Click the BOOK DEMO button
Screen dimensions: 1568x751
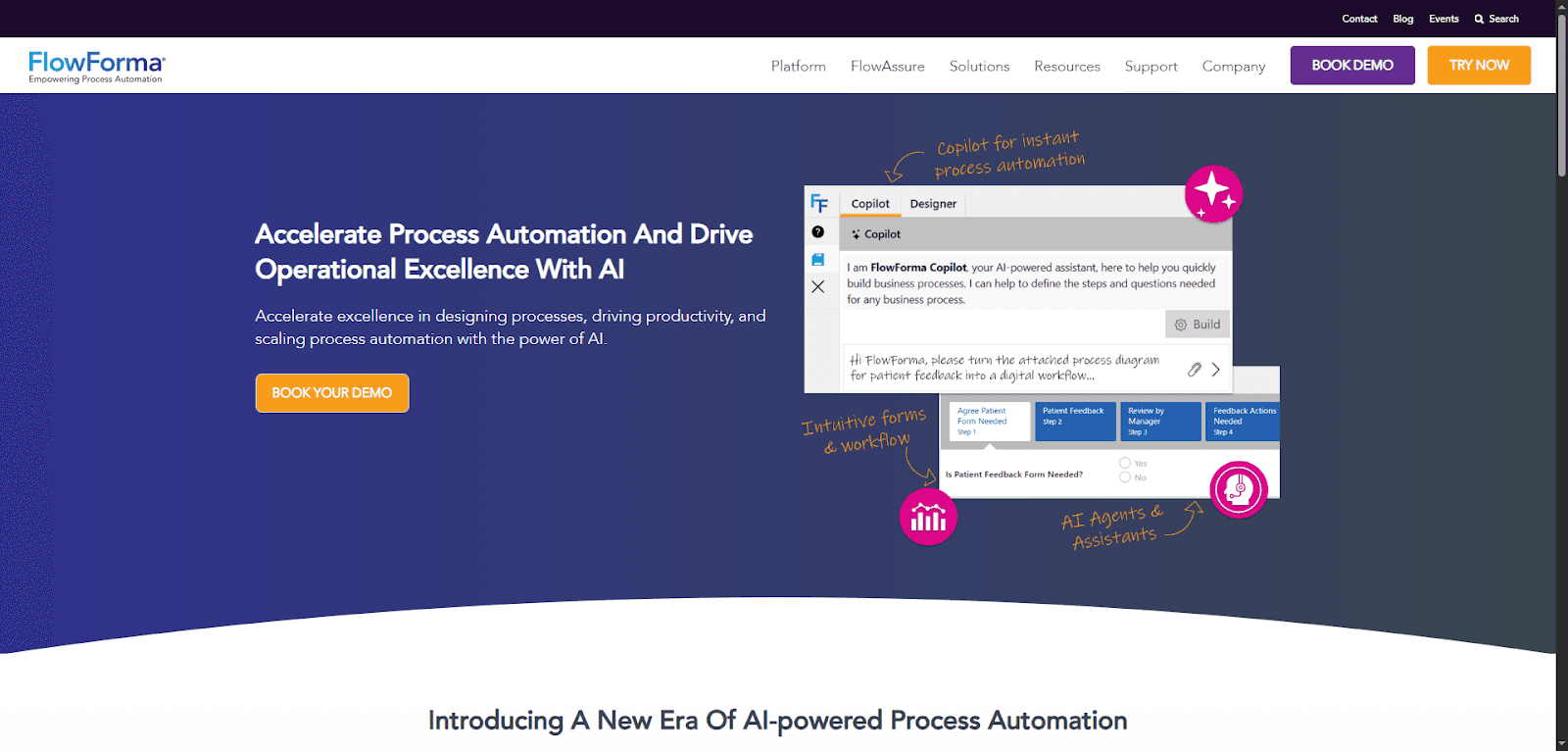click(x=1352, y=66)
